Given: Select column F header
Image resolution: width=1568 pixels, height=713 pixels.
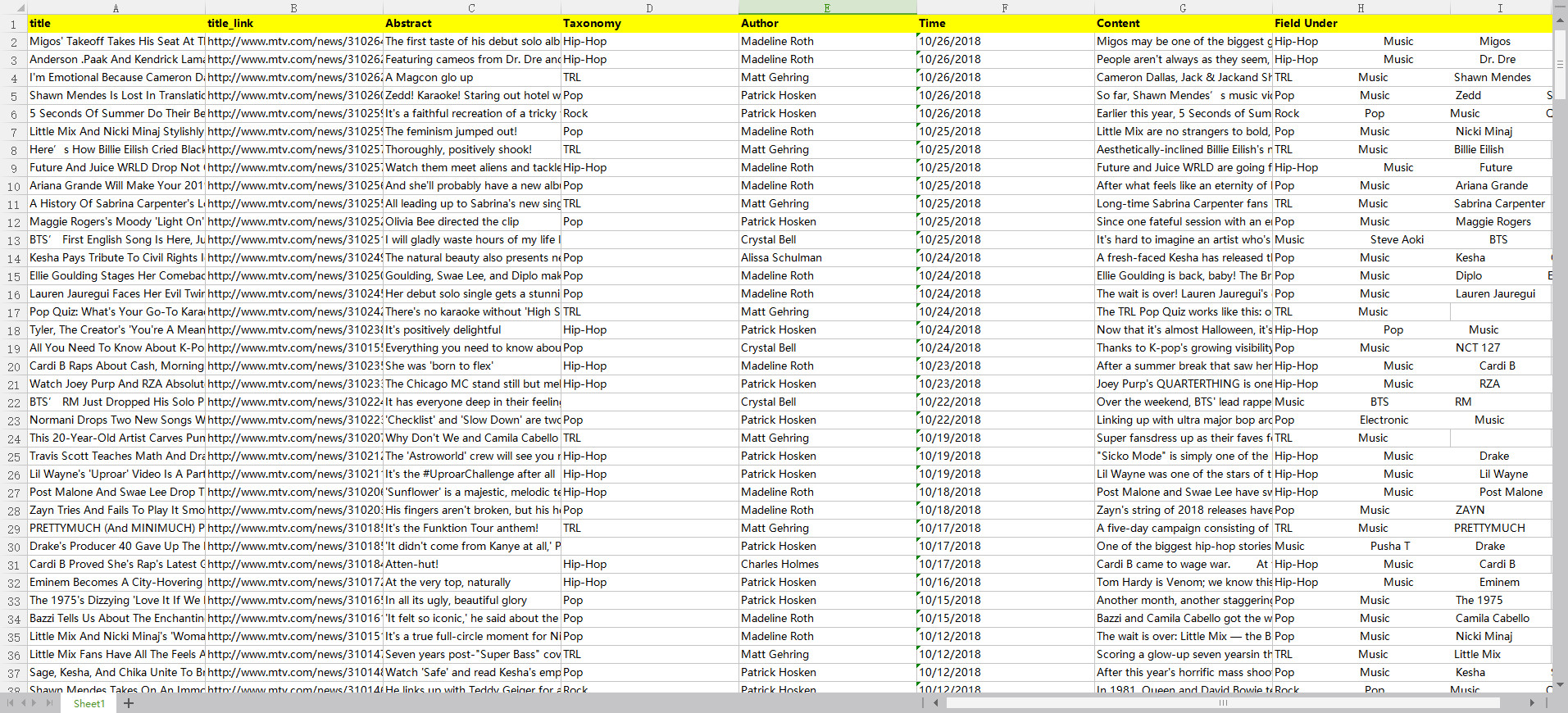Looking at the screenshot, I should (x=1005, y=7).
